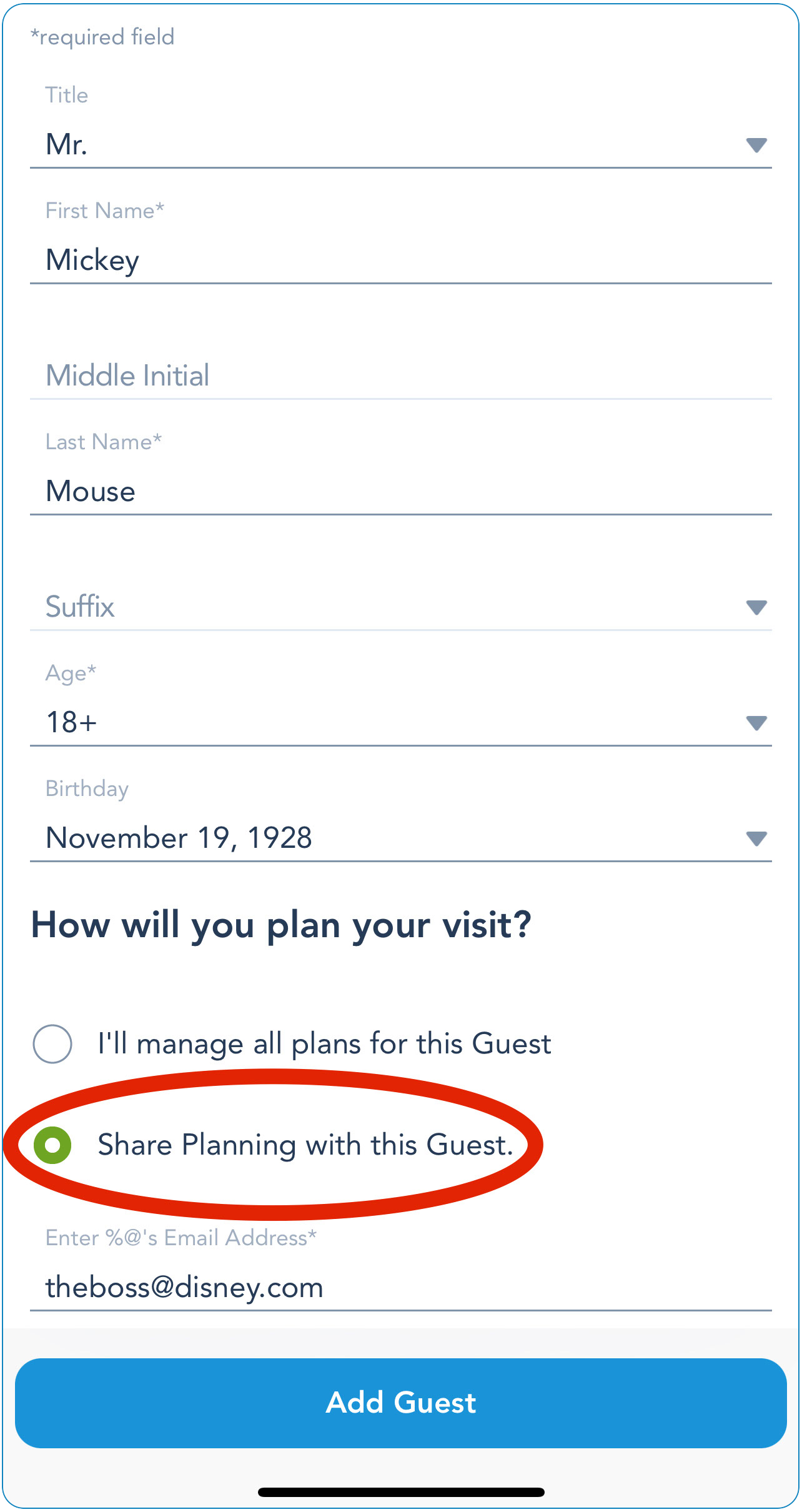Open the Title dropdown arrow
This screenshot has height=1512, width=802.
pyautogui.click(x=756, y=145)
